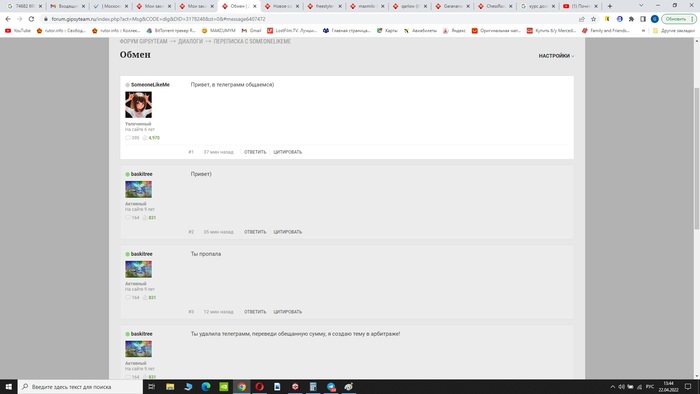Go back using the browser back arrow
This screenshot has height=394, width=700.
(8, 19)
